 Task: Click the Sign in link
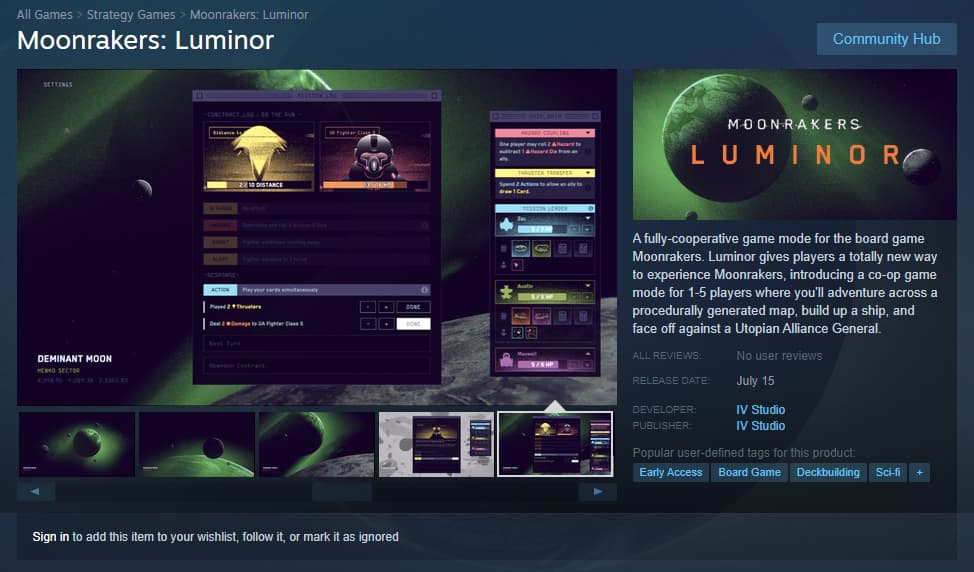50,537
